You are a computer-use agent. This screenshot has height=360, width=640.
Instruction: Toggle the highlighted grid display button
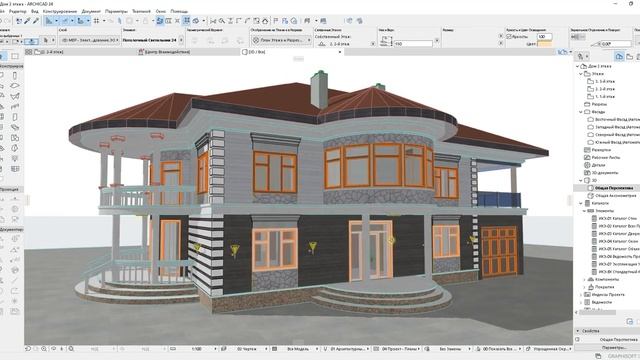187,21
